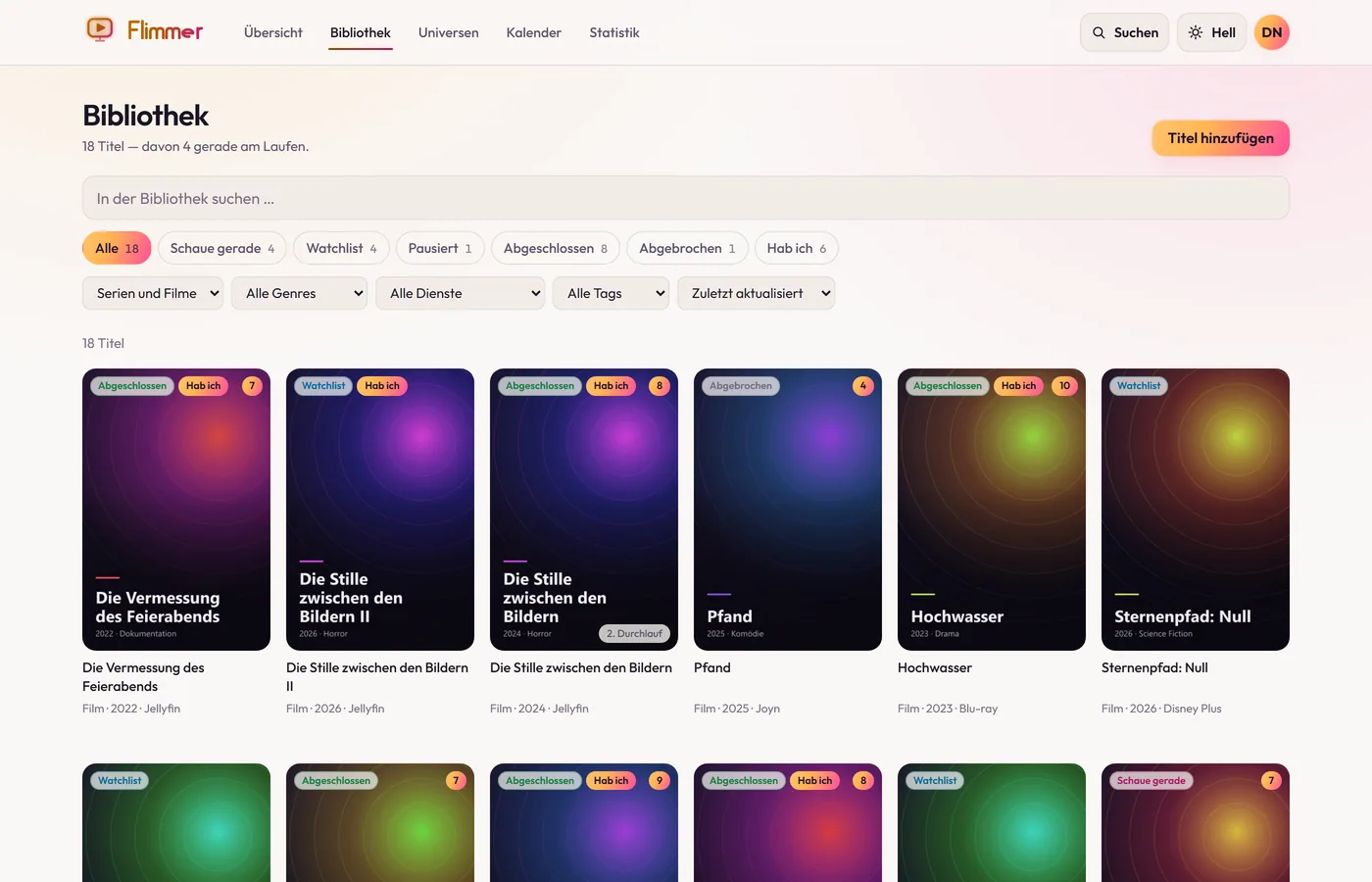Viewport: 1372px width, 882px height.
Task: Focus the library search field
Action: click(686, 198)
